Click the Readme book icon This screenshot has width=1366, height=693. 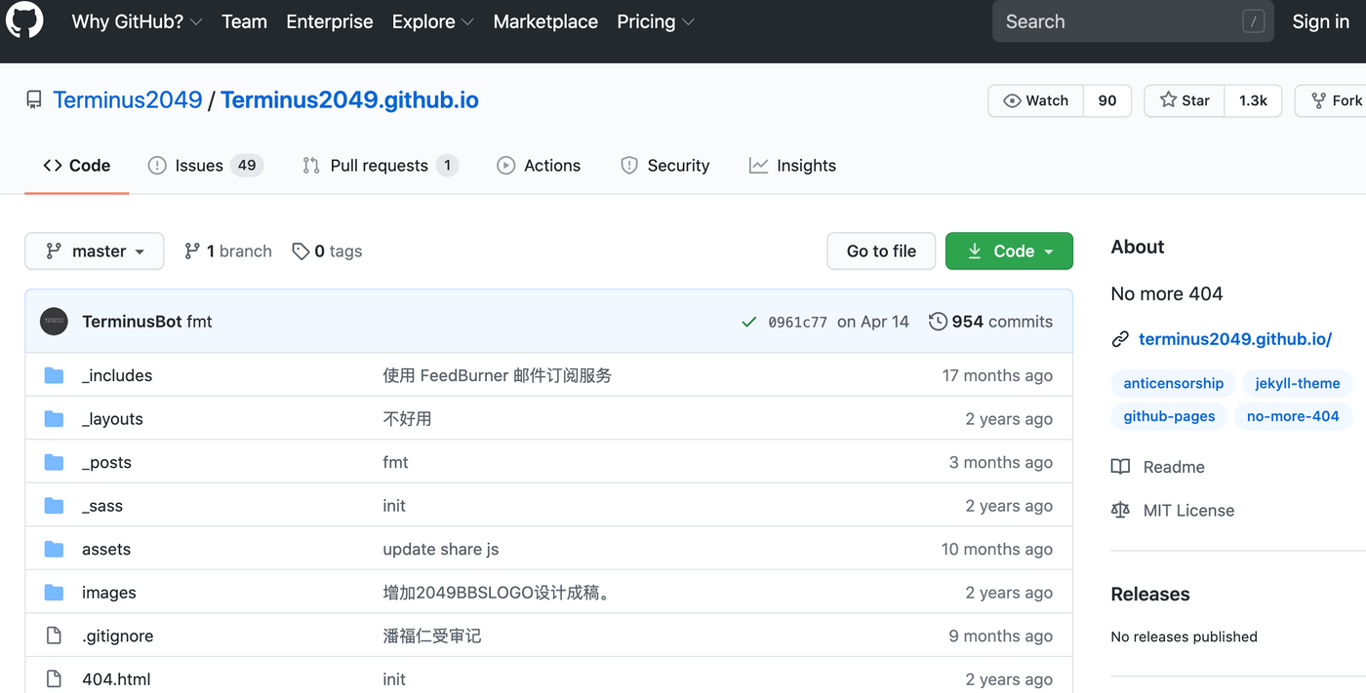tap(1121, 467)
